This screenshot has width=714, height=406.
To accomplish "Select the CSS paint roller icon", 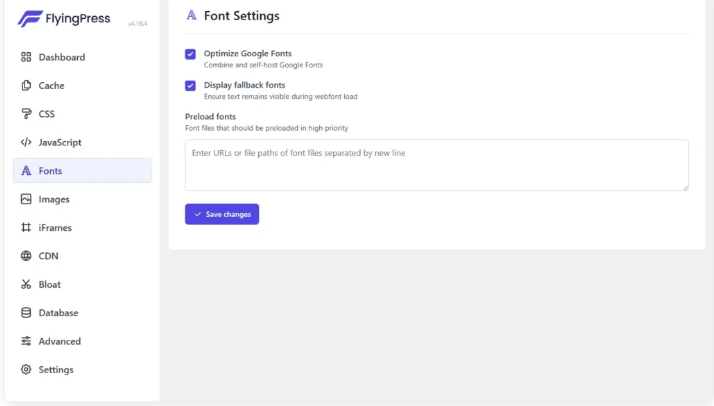I will (26, 114).
